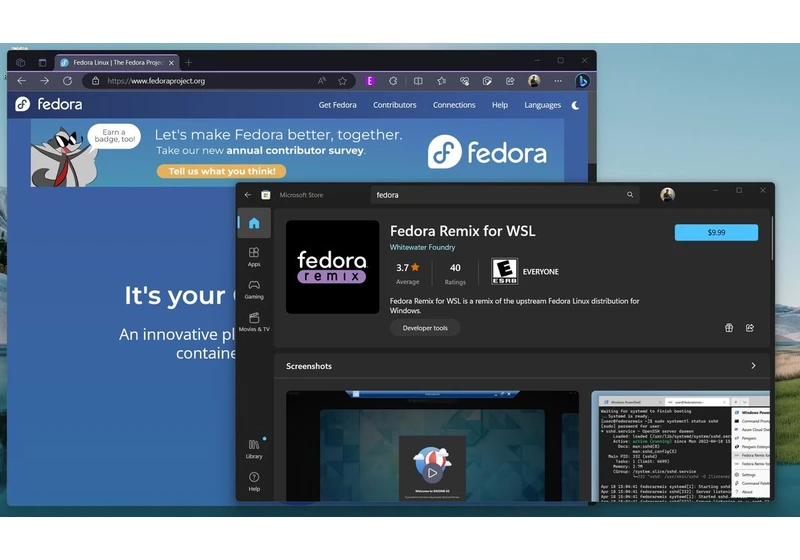Screen dimensions: 800x560
Task: Go back in the Edge browser
Action: [21, 81]
